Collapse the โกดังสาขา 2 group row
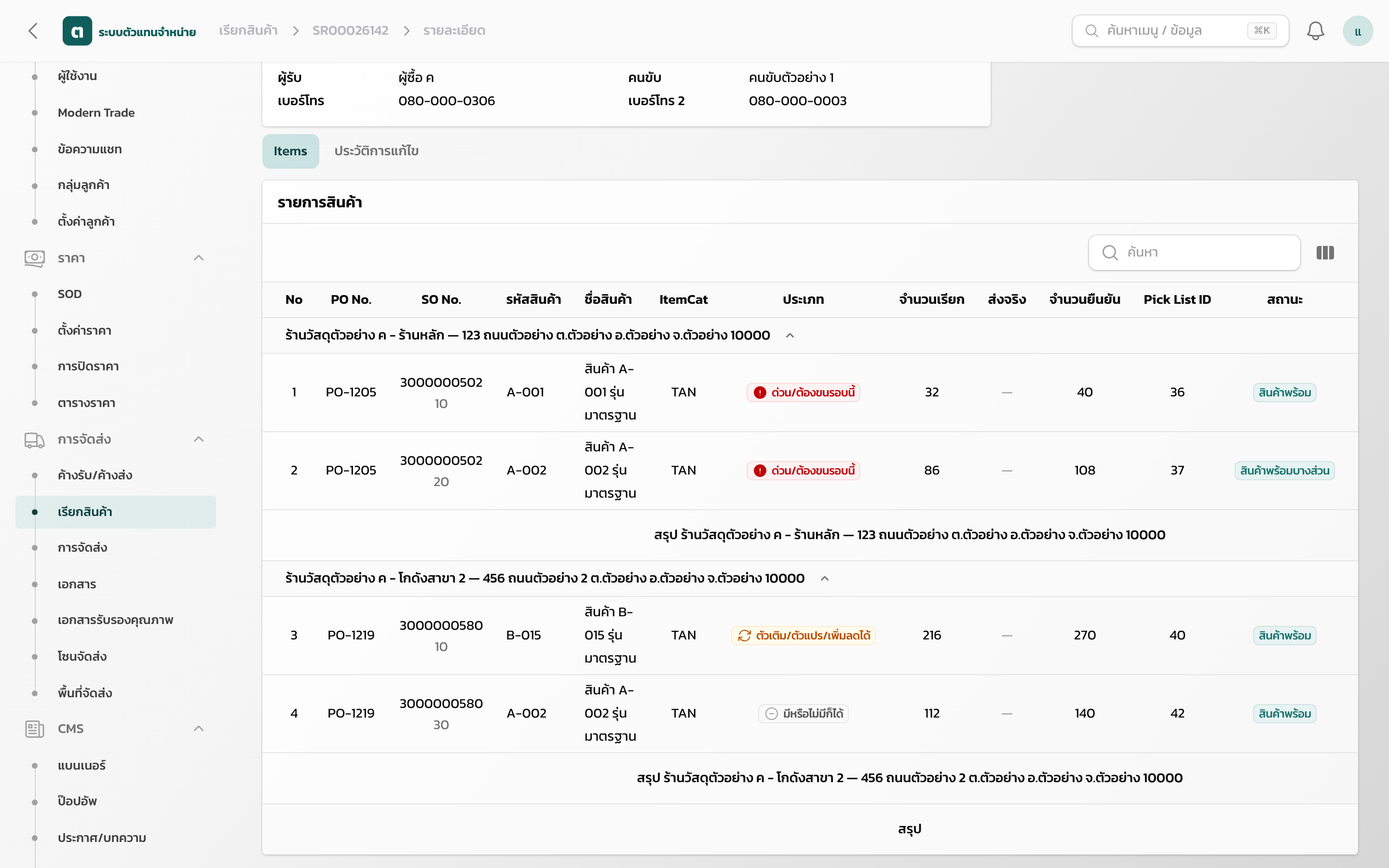The image size is (1389, 868). click(825, 578)
